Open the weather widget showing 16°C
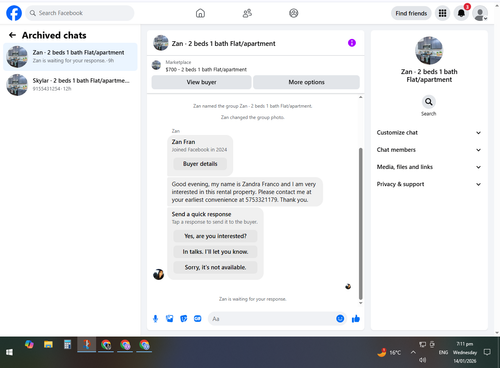 click(x=389, y=352)
